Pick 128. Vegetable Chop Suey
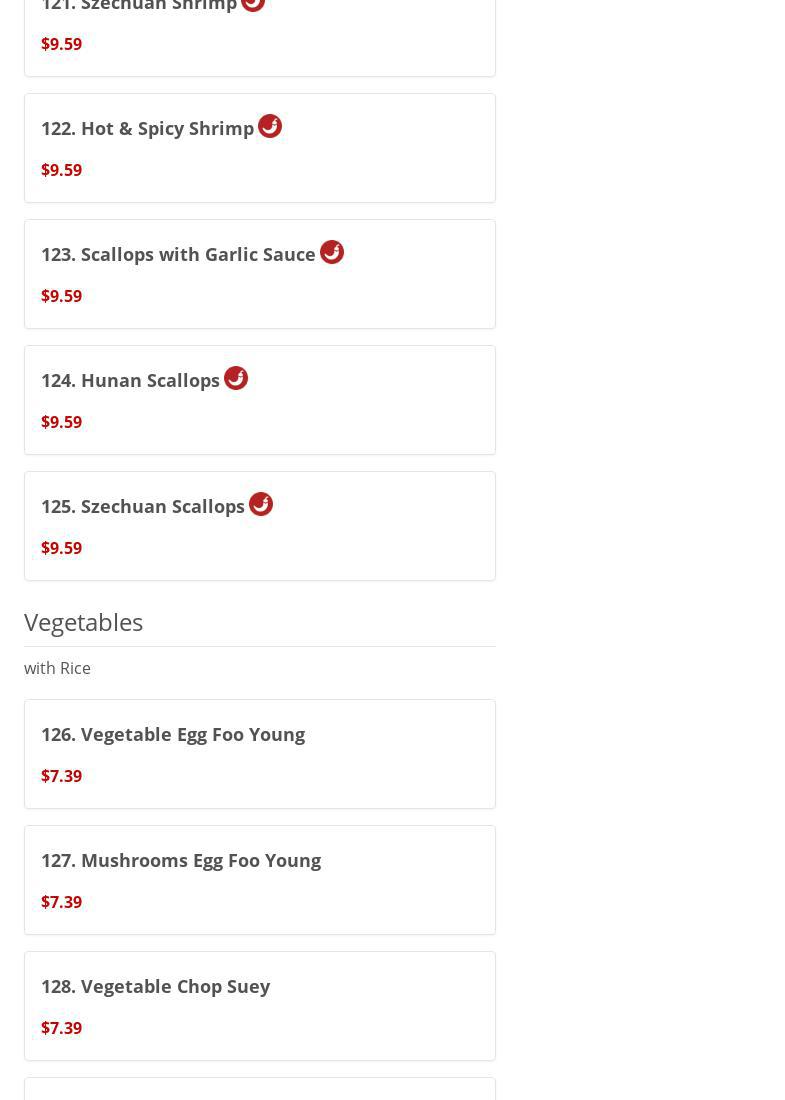 pyautogui.click(x=155, y=987)
